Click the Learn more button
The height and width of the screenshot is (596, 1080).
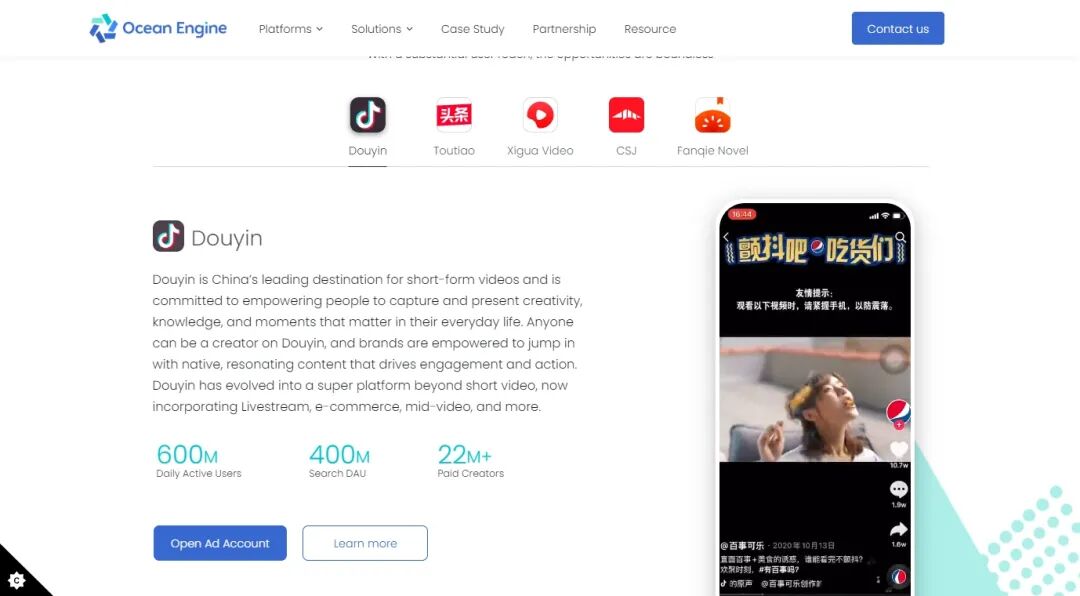point(365,543)
